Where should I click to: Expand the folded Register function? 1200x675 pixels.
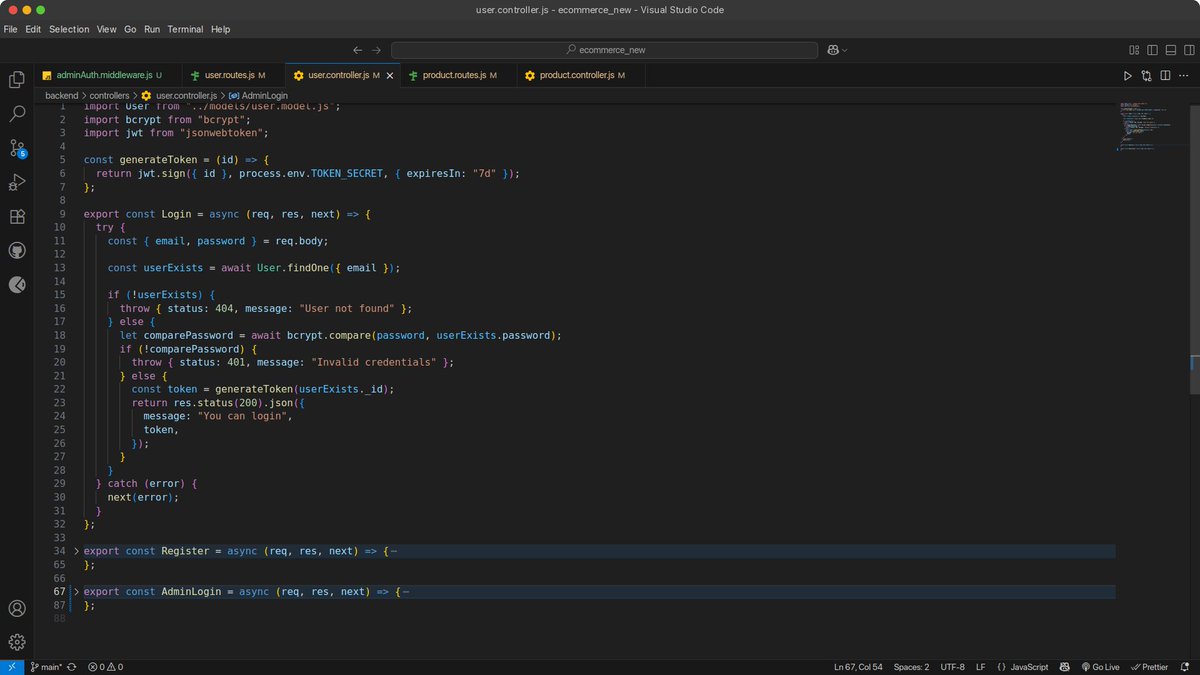click(x=76, y=551)
